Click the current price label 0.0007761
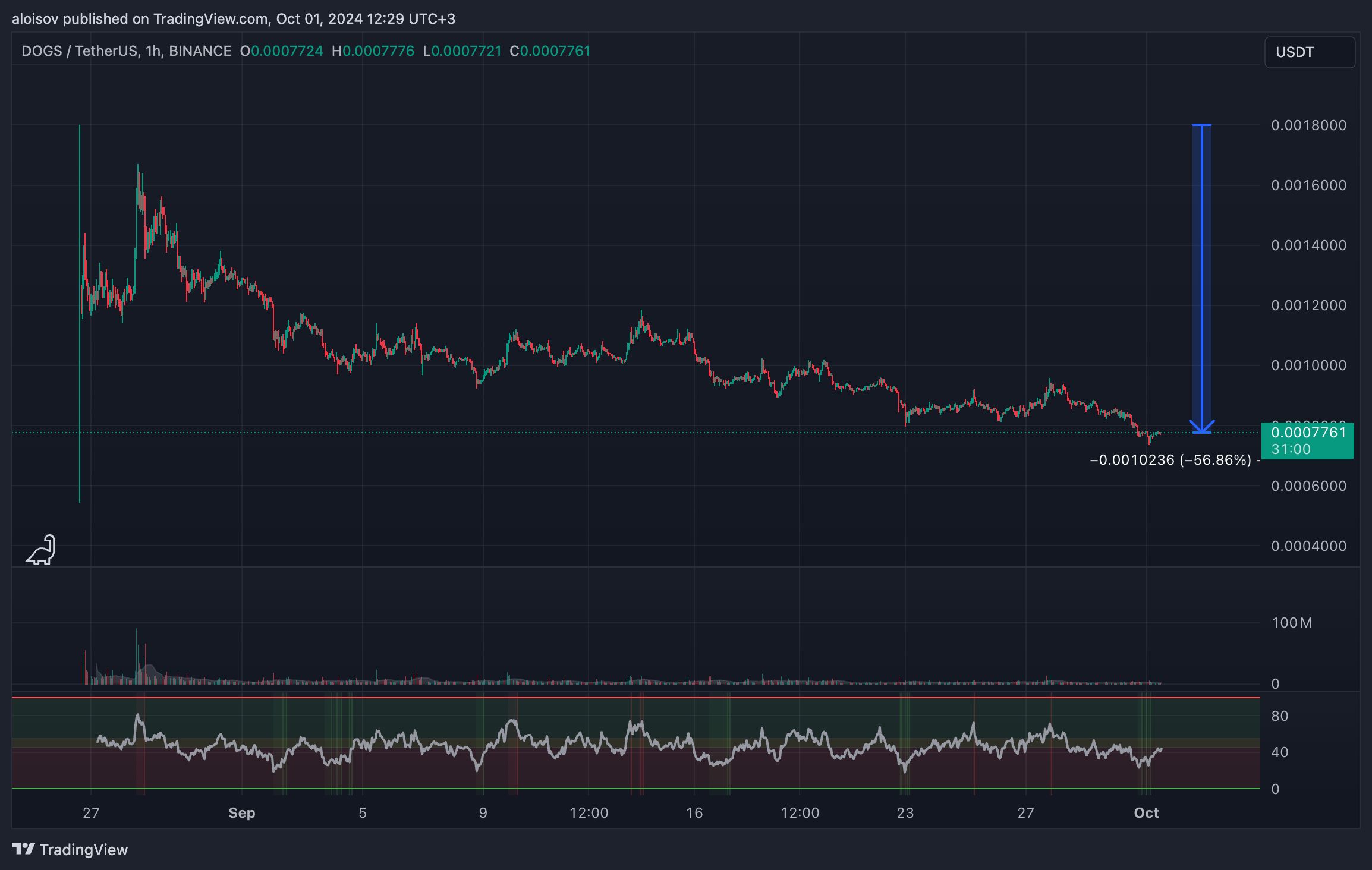Image resolution: width=1372 pixels, height=870 pixels. click(x=1307, y=433)
